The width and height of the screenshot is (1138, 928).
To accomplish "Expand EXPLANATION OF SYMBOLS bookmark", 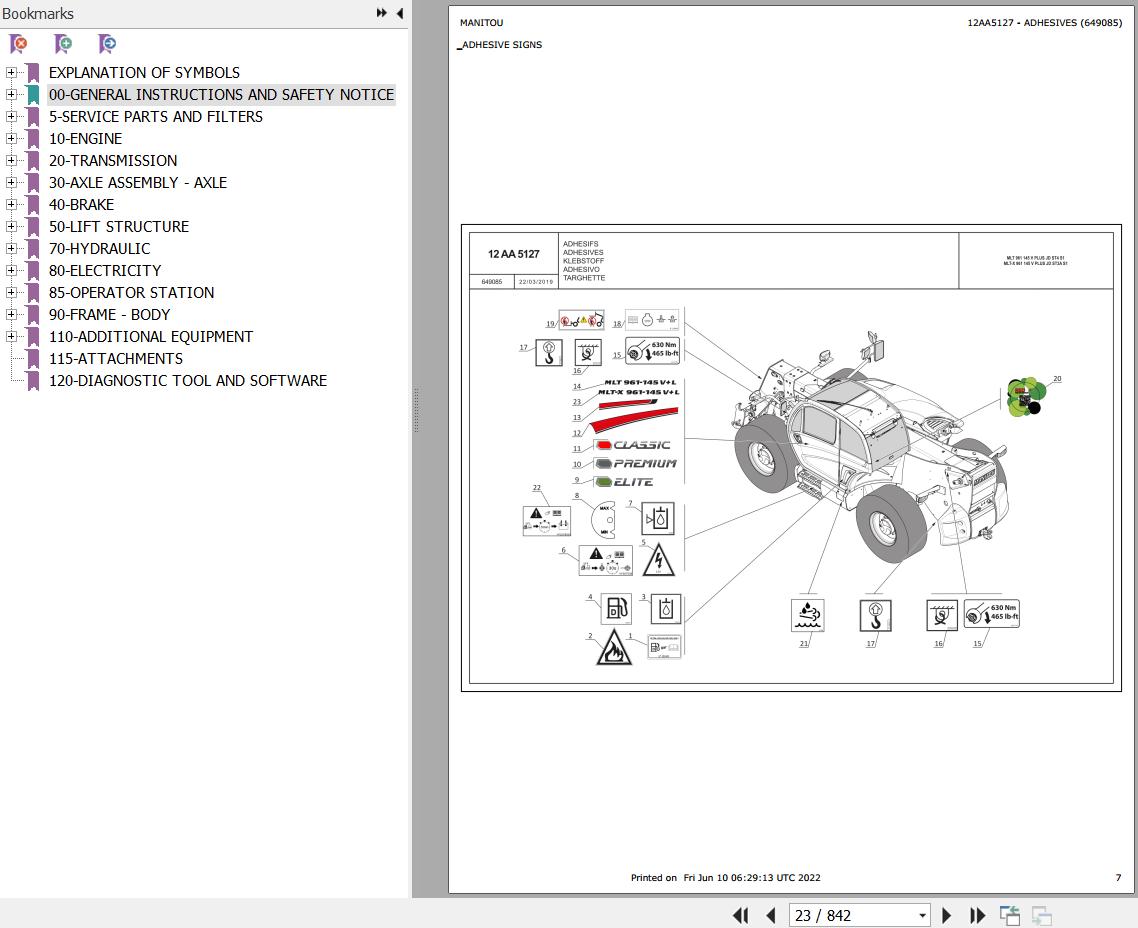I will 11,73.
